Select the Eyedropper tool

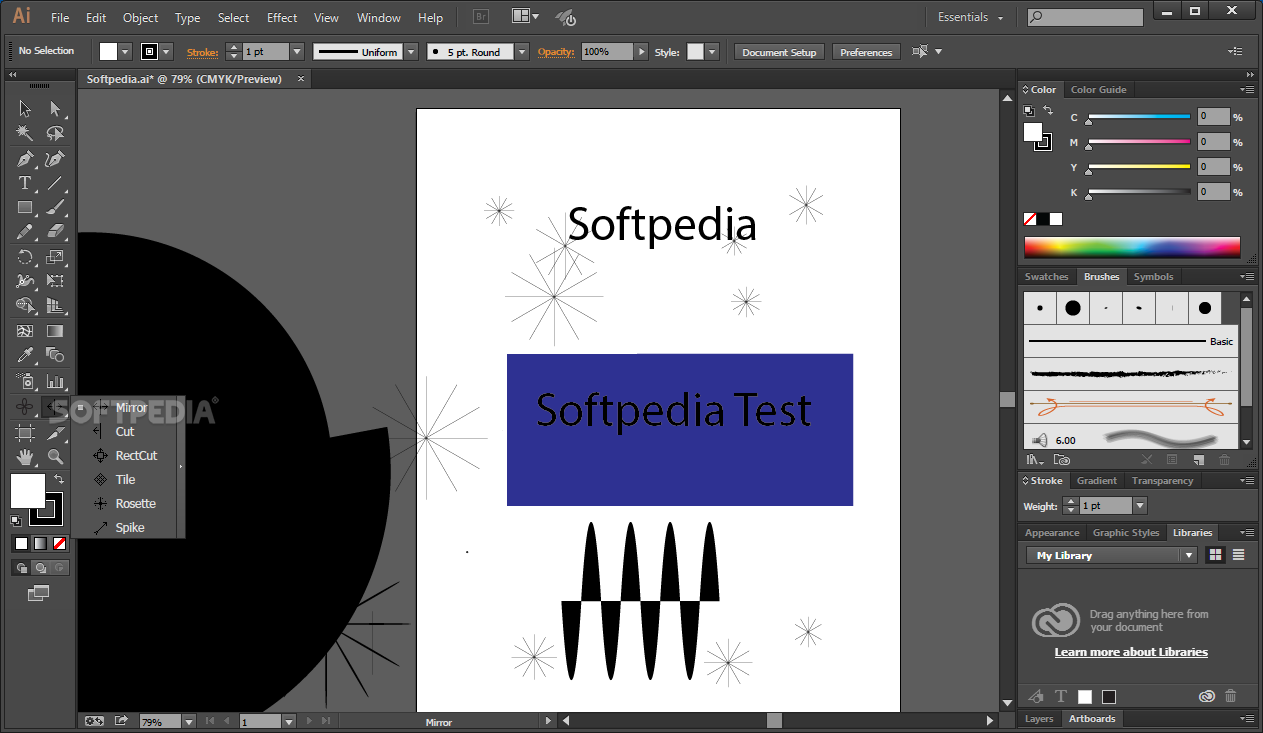[25, 355]
